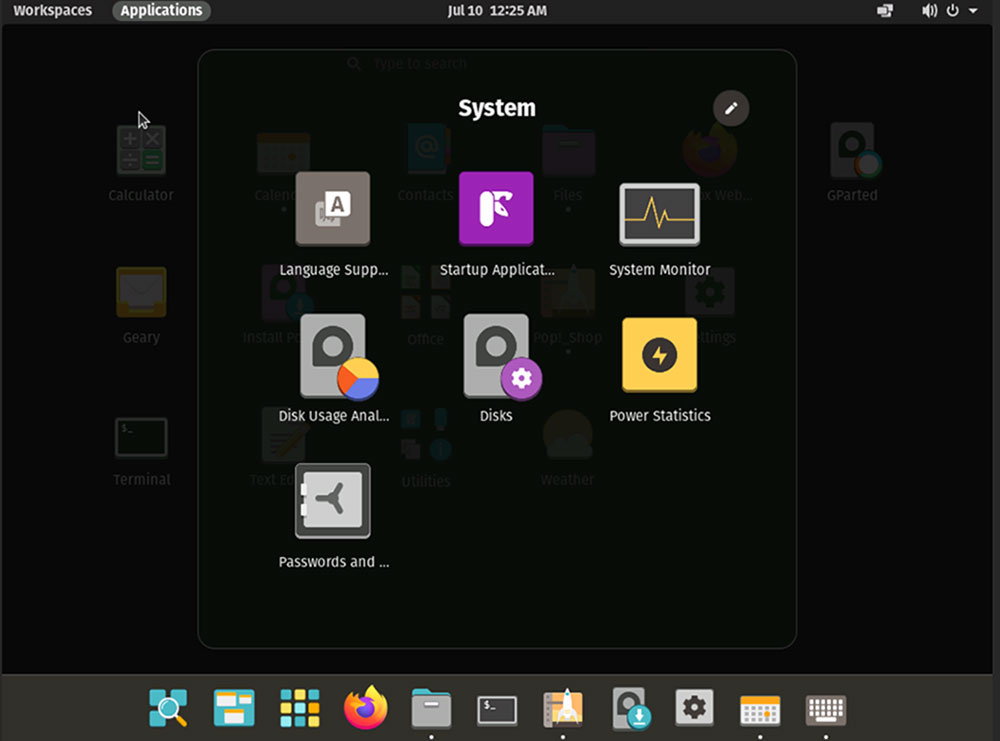Screen dimensions: 1000x741
Task: Open Passwords and Keys
Action: 333,500
